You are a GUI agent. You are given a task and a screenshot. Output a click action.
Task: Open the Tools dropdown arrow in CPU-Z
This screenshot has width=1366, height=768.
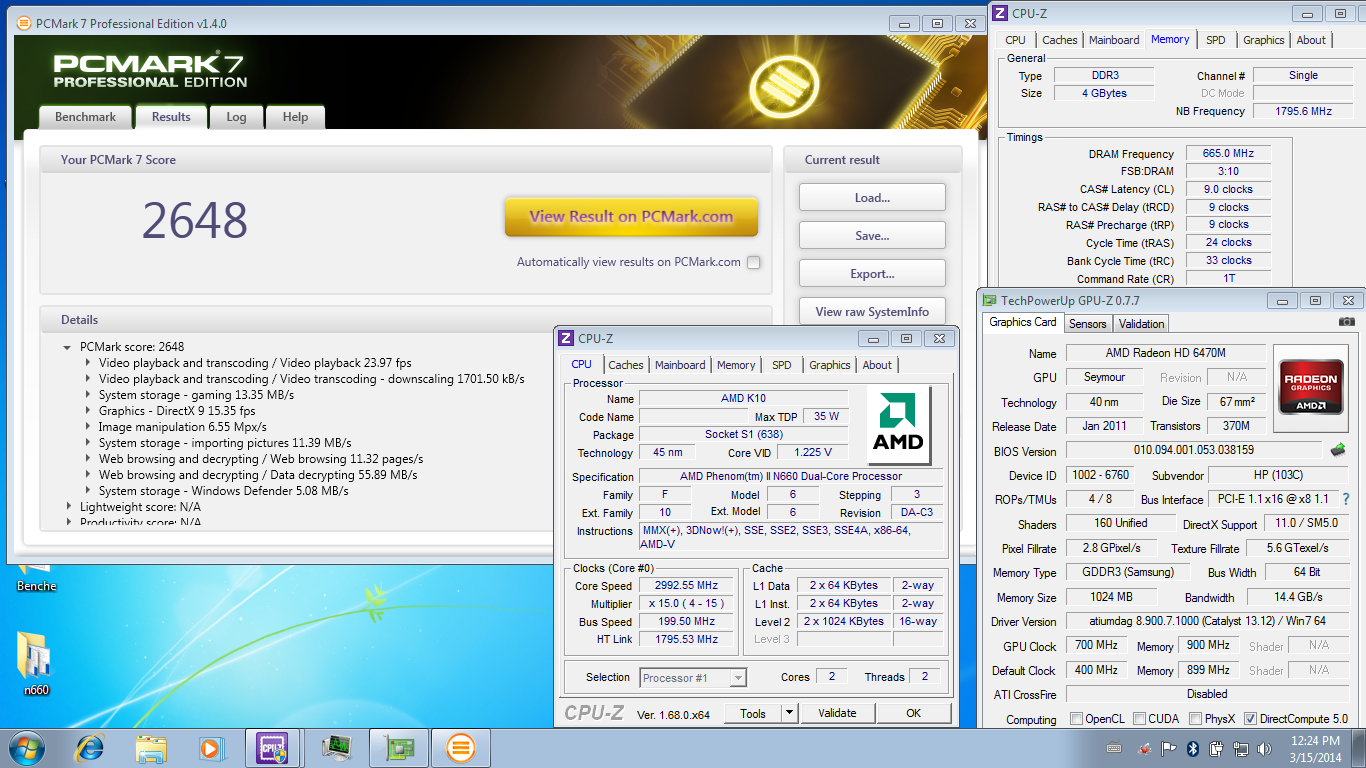click(x=789, y=713)
